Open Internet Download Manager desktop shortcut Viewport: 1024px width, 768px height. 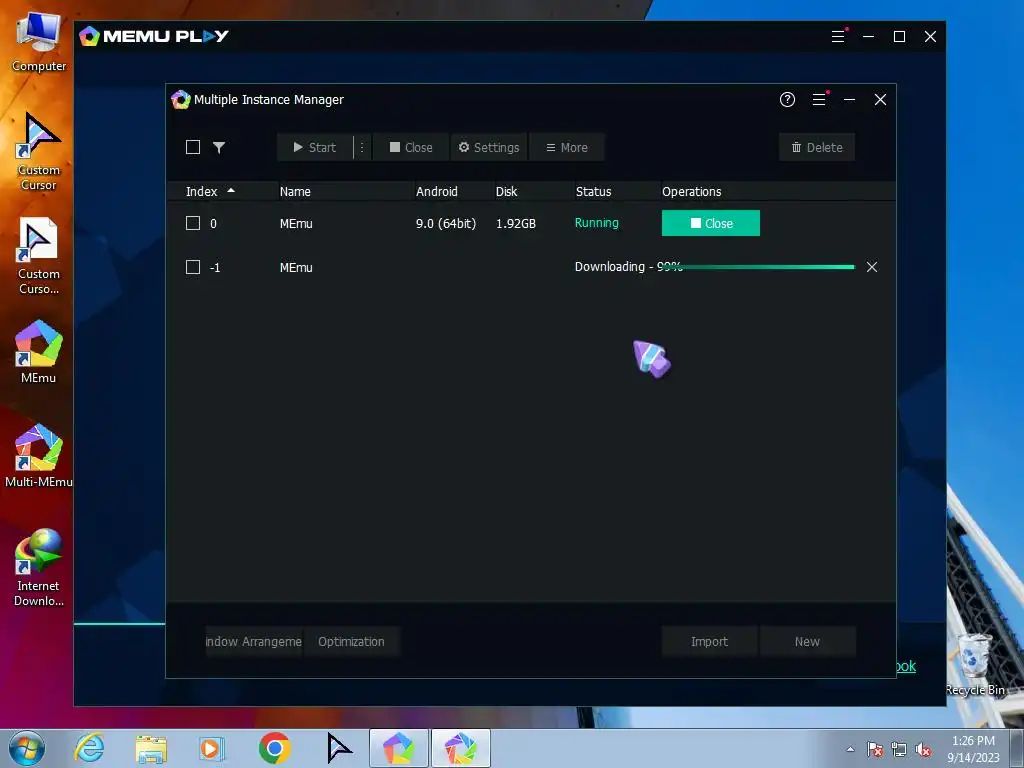click(x=39, y=568)
